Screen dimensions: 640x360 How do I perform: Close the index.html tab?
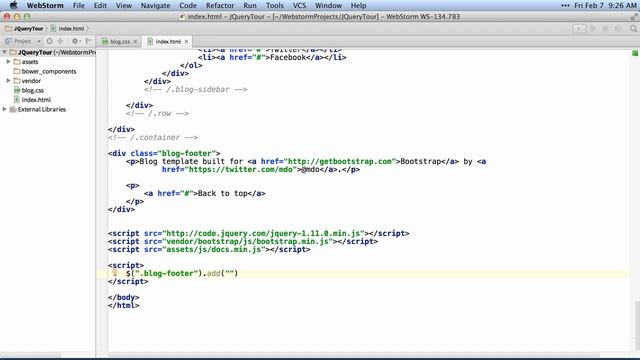(x=187, y=42)
